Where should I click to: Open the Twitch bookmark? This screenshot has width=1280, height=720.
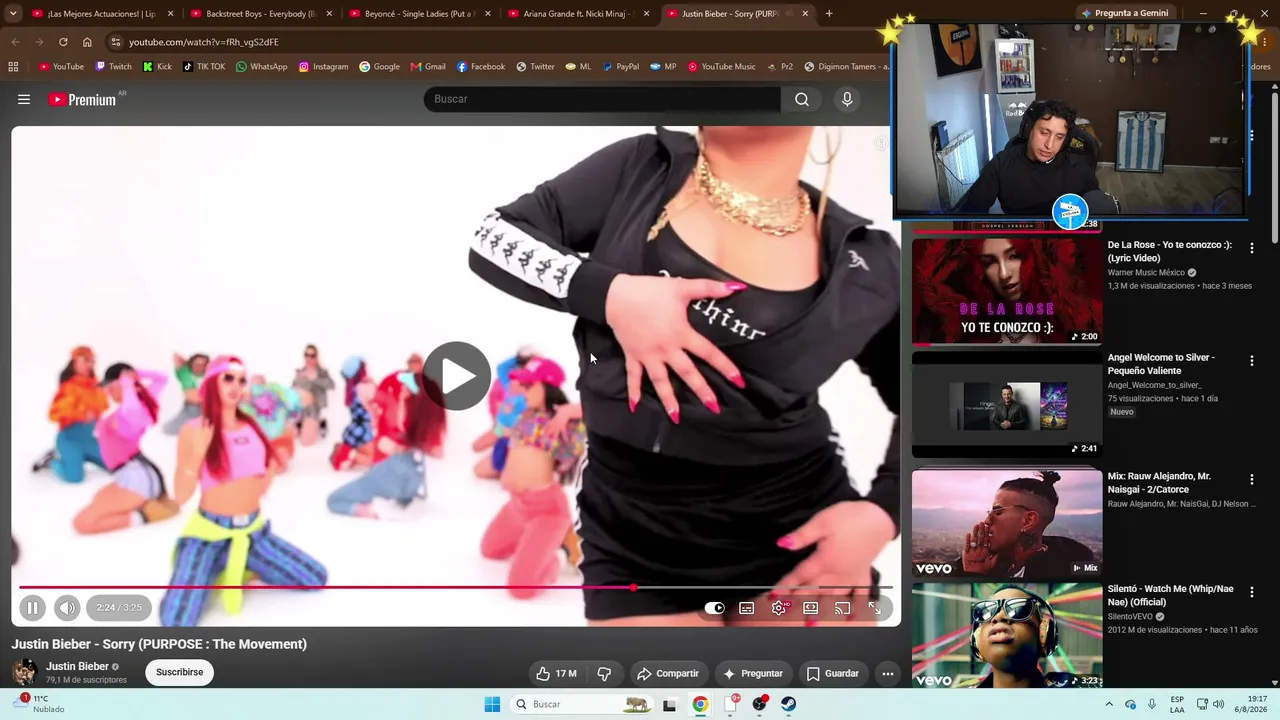pyautogui.click(x=113, y=67)
